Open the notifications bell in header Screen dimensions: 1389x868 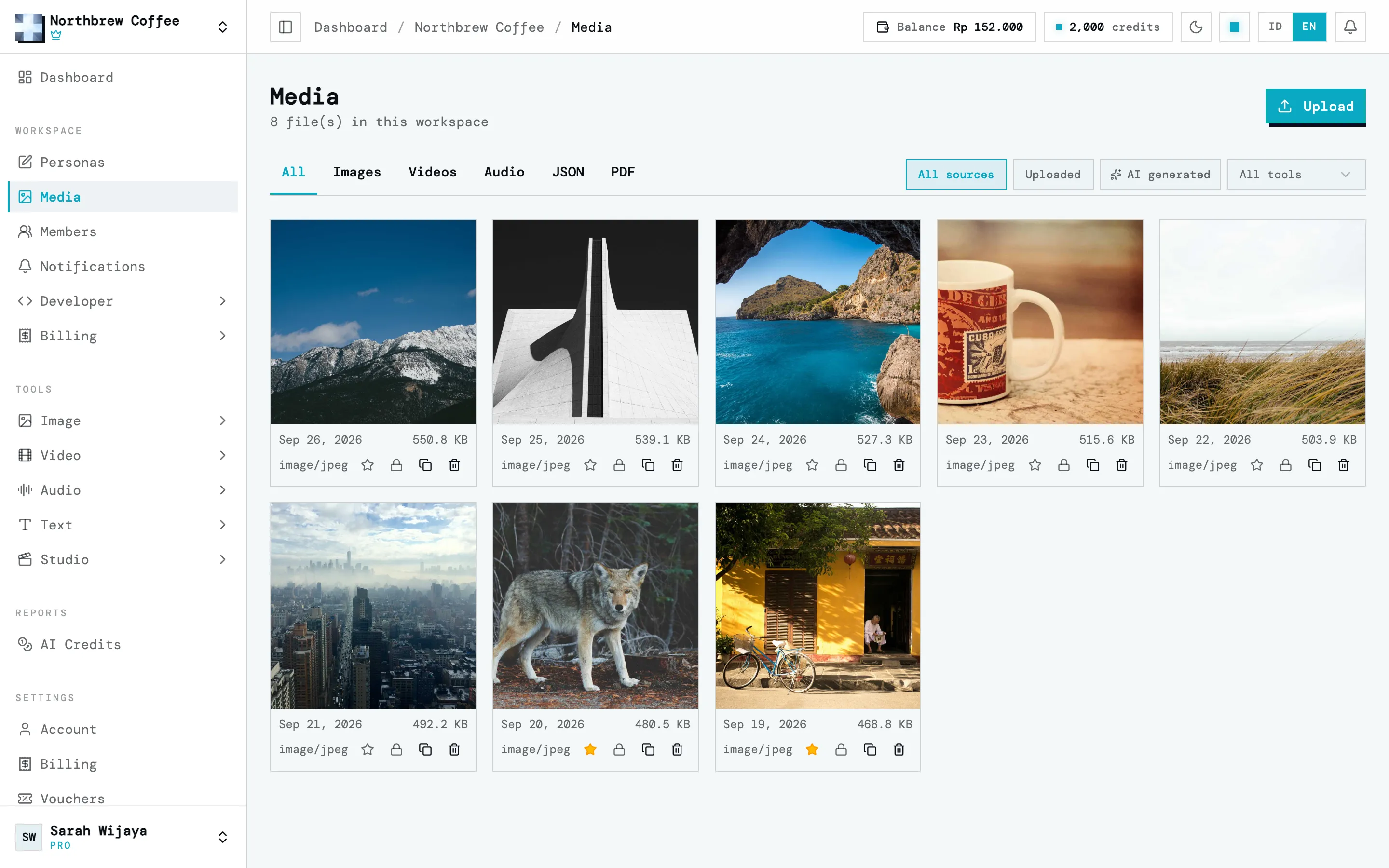[x=1350, y=27]
